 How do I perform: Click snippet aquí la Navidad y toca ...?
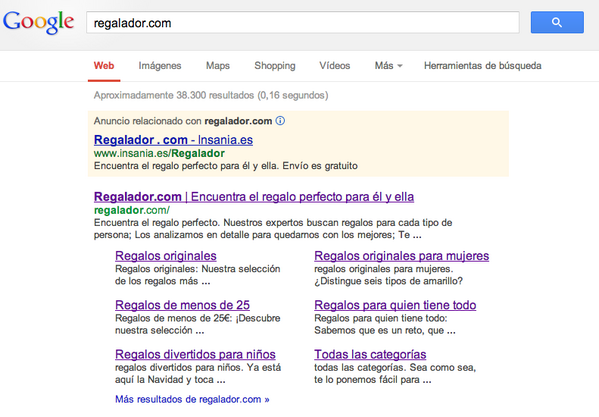pyautogui.click(x=170, y=380)
